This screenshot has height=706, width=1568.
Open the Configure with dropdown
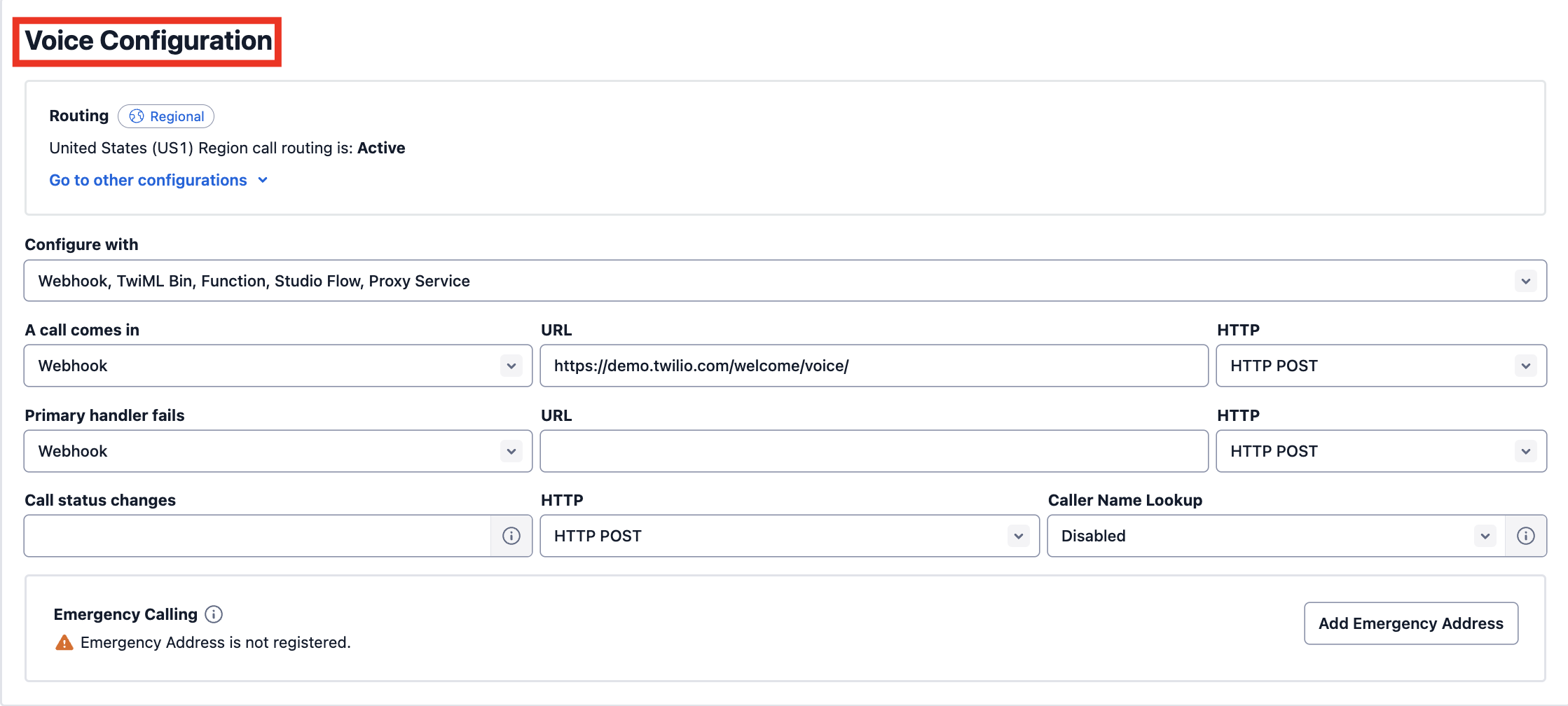pyautogui.click(x=785, y=281)
